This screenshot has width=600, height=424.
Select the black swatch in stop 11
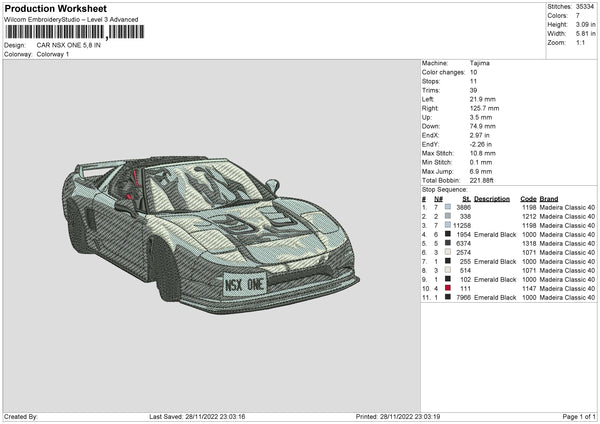[447, 297]
